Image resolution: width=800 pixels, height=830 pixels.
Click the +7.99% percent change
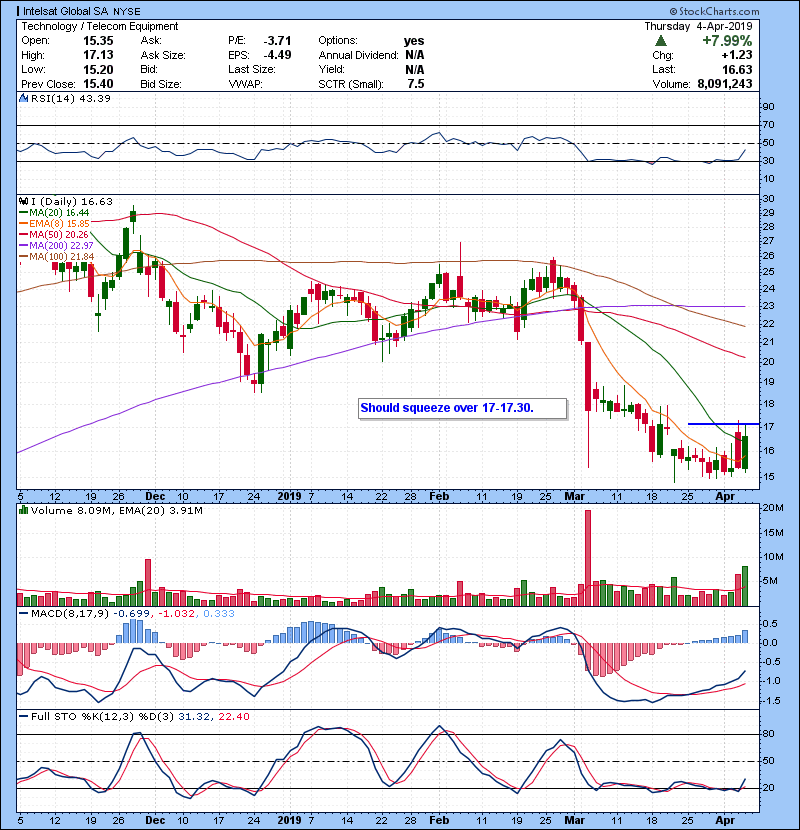coord(727,41)
